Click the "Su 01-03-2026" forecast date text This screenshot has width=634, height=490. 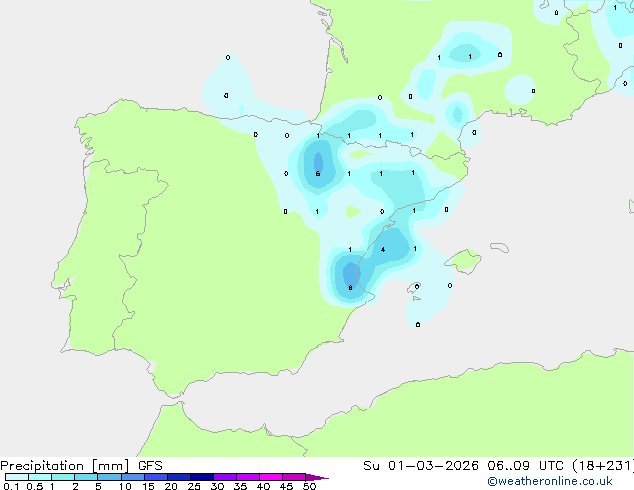tap(421, 466)
